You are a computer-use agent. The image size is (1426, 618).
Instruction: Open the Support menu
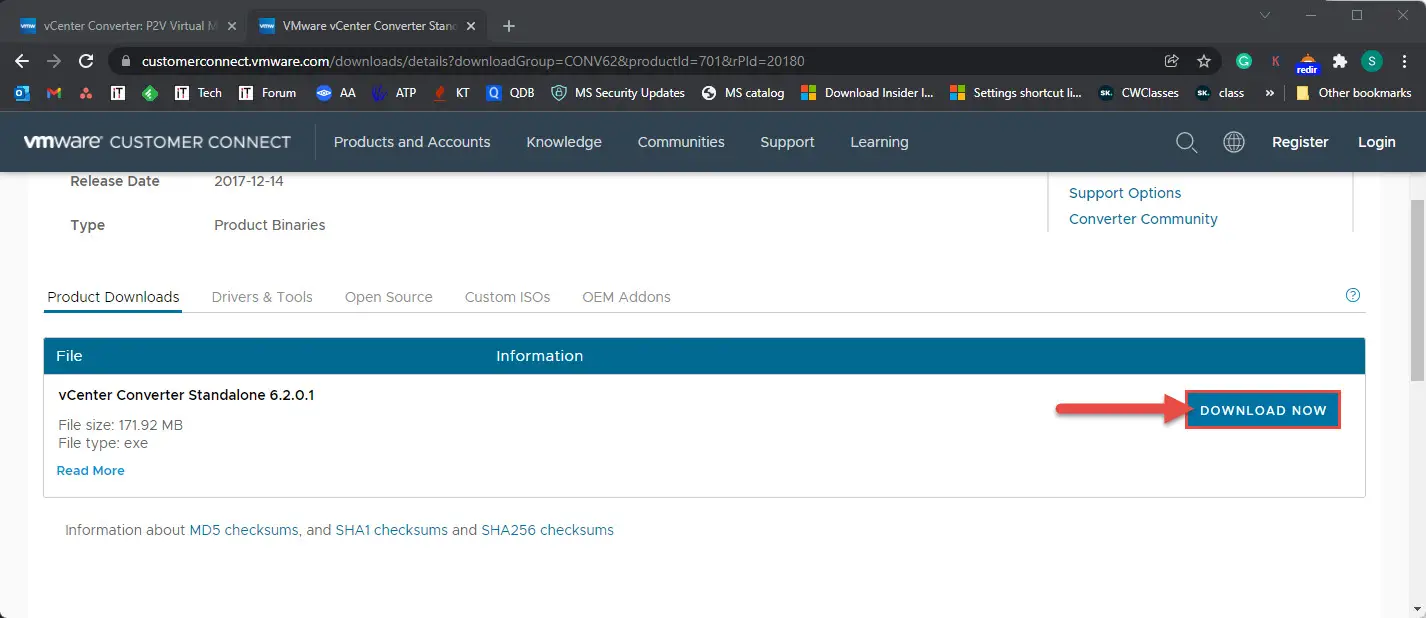[x=787, y=142]
